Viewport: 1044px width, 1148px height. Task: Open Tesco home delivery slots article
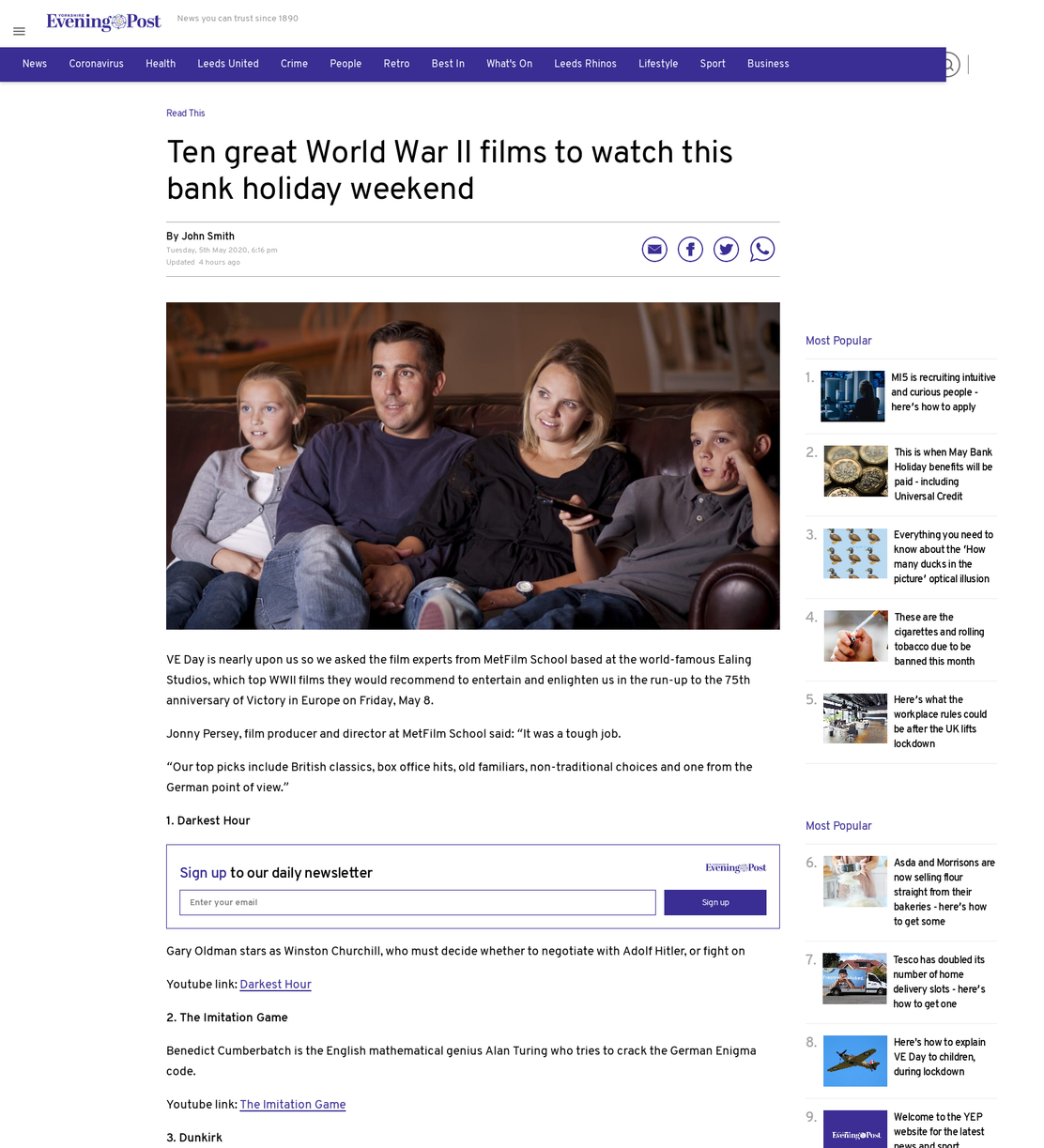pyautogui.click(x=939, y=982)
